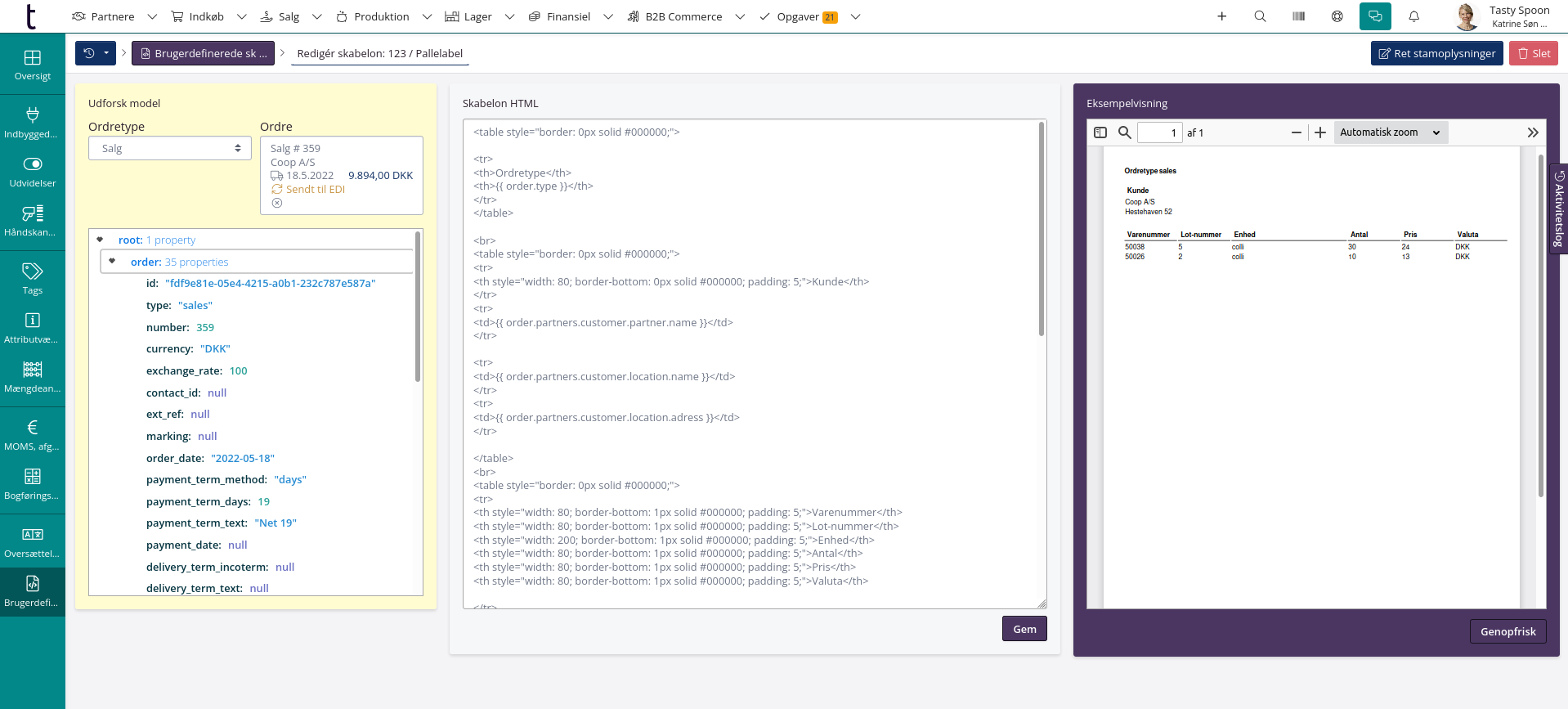Click the PDF page number field
This screenshot has width=1568, height=709.
click(1159, 132)
